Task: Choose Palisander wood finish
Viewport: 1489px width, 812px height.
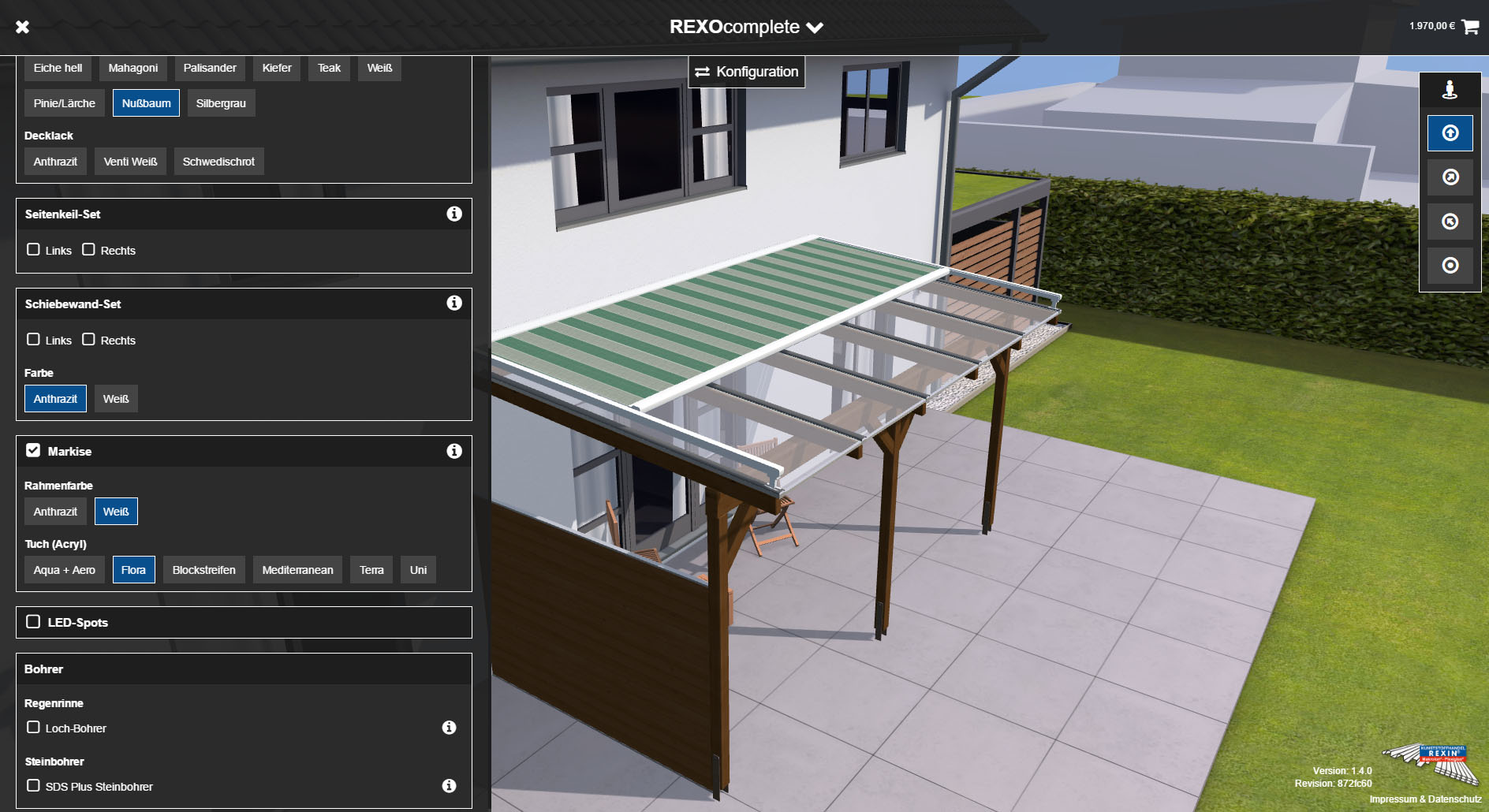Action: 210,68
